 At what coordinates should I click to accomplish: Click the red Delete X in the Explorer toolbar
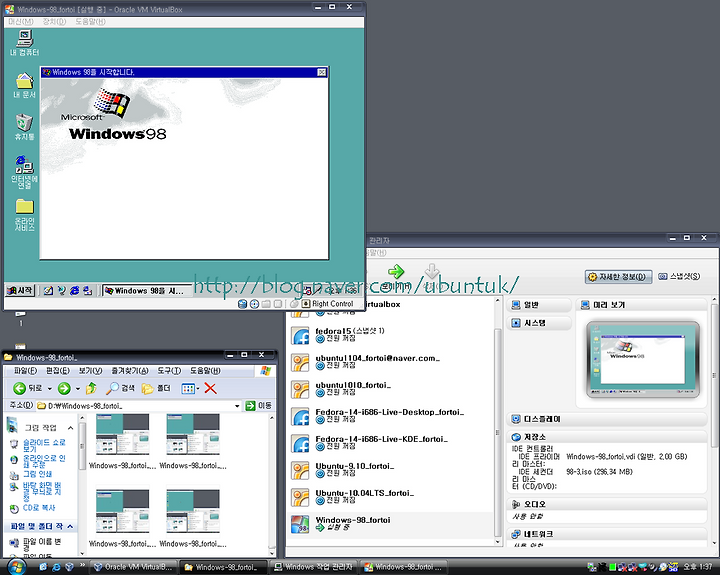point(210,389)
